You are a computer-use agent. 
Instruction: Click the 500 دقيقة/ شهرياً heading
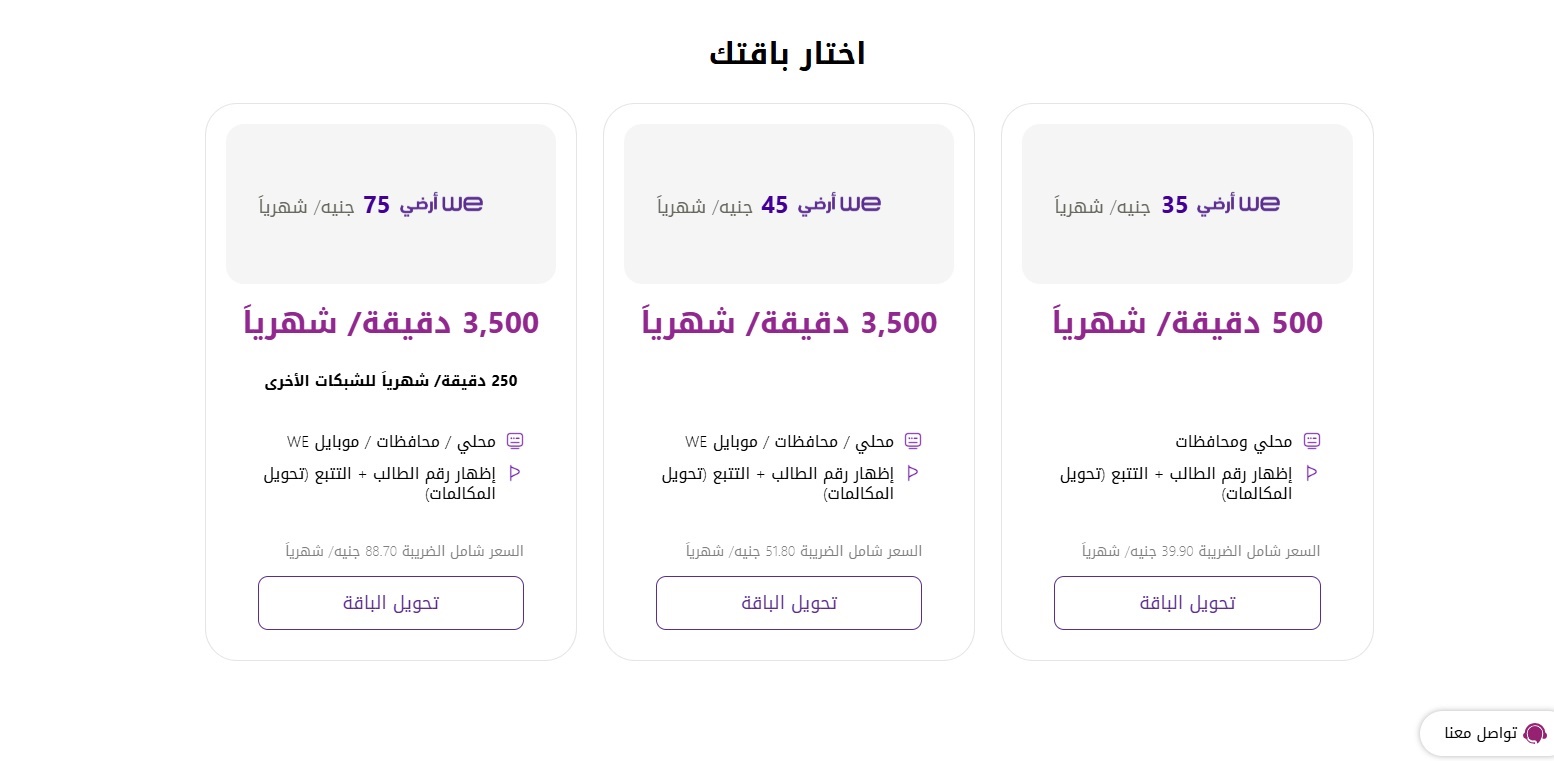pos(1187,323)
